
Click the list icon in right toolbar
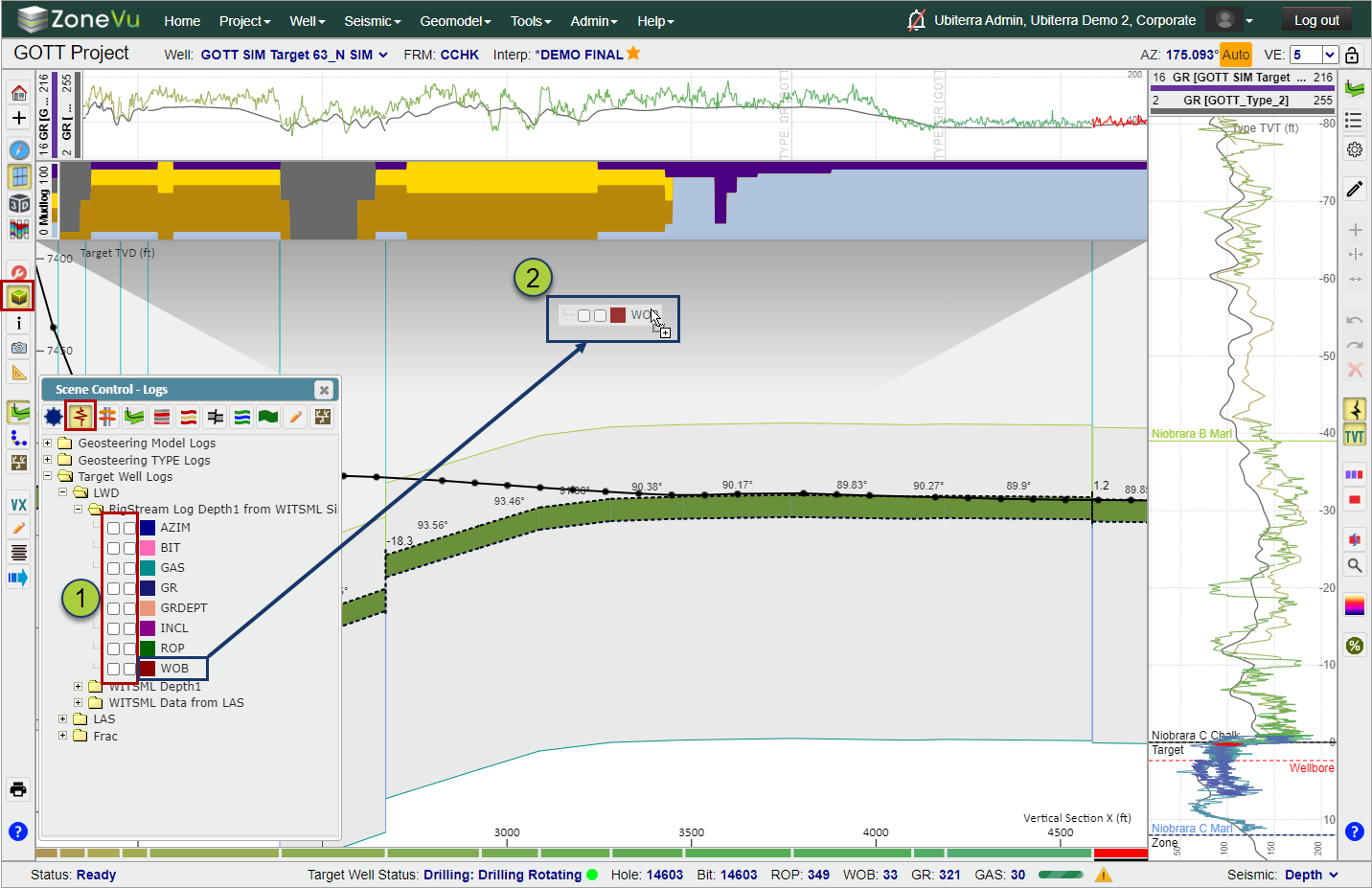(1355, 121)
